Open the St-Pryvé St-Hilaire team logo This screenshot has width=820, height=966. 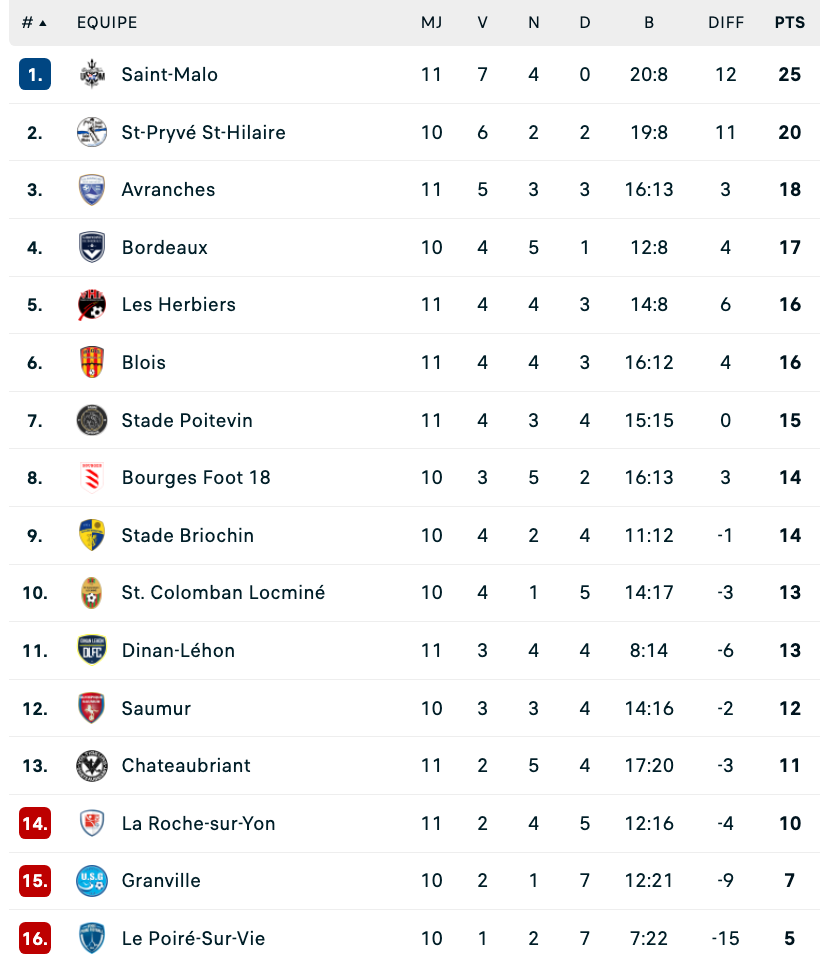point(92,132)
